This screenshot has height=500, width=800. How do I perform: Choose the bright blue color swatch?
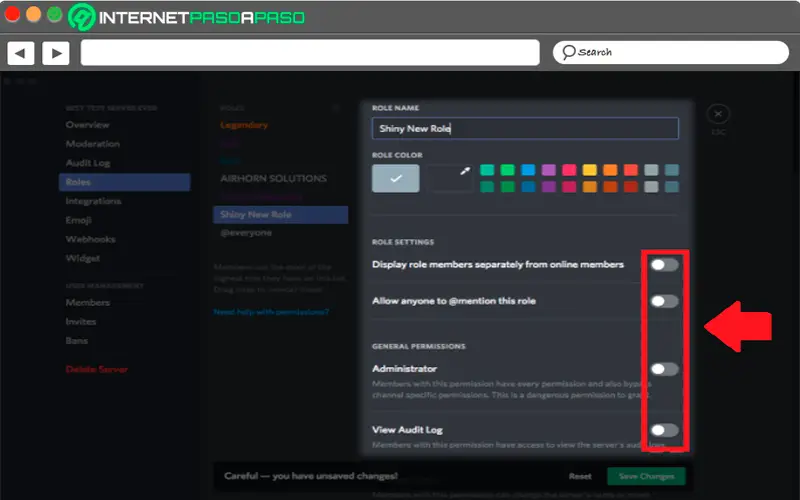pos(528,170)
